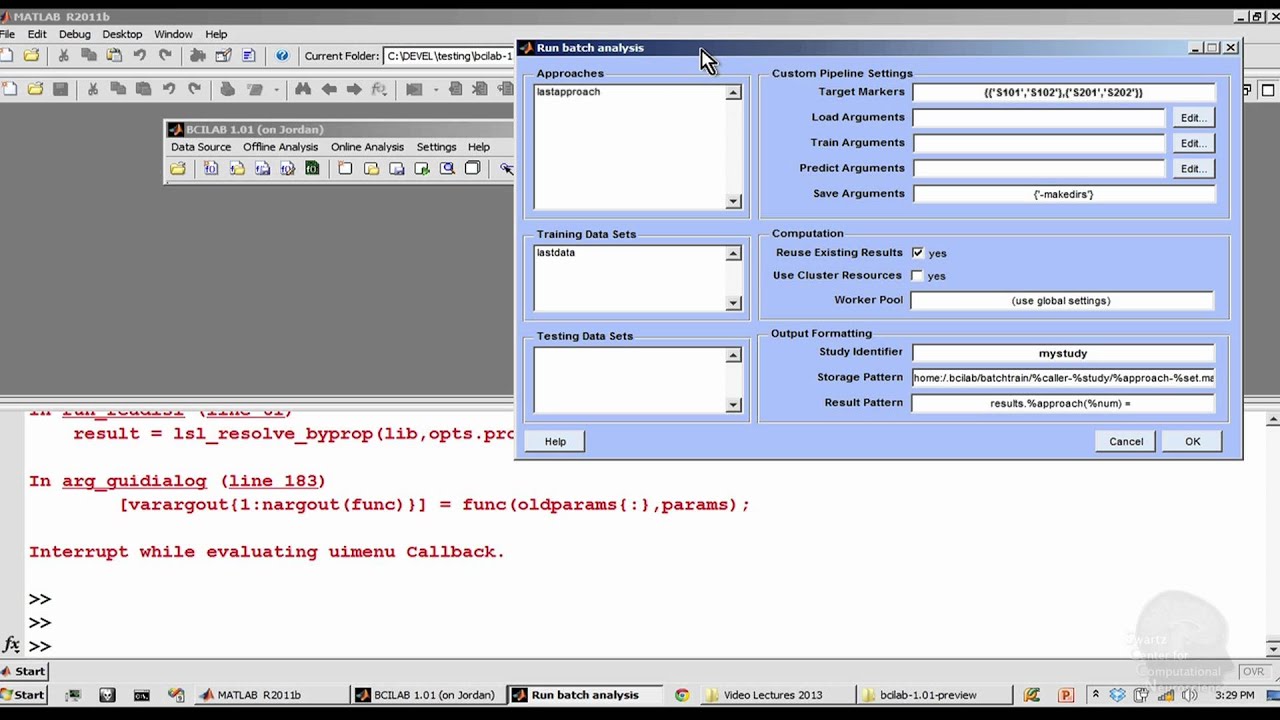Click Edit... next to Load Arguments
1280x720 pixels.
coord(1193,118)
